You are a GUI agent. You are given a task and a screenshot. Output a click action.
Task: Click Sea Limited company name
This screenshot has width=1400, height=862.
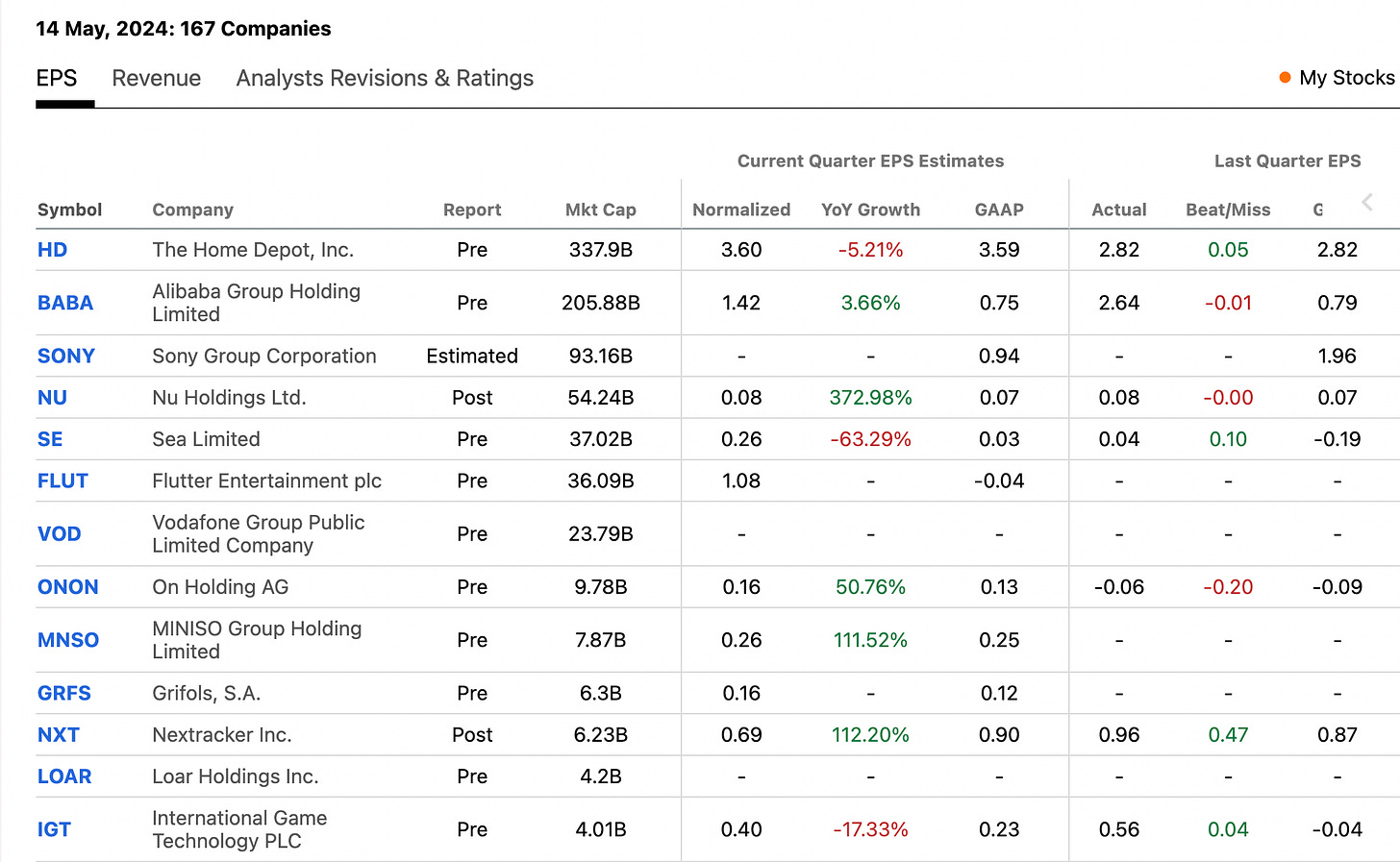click(x=206, y=439)
